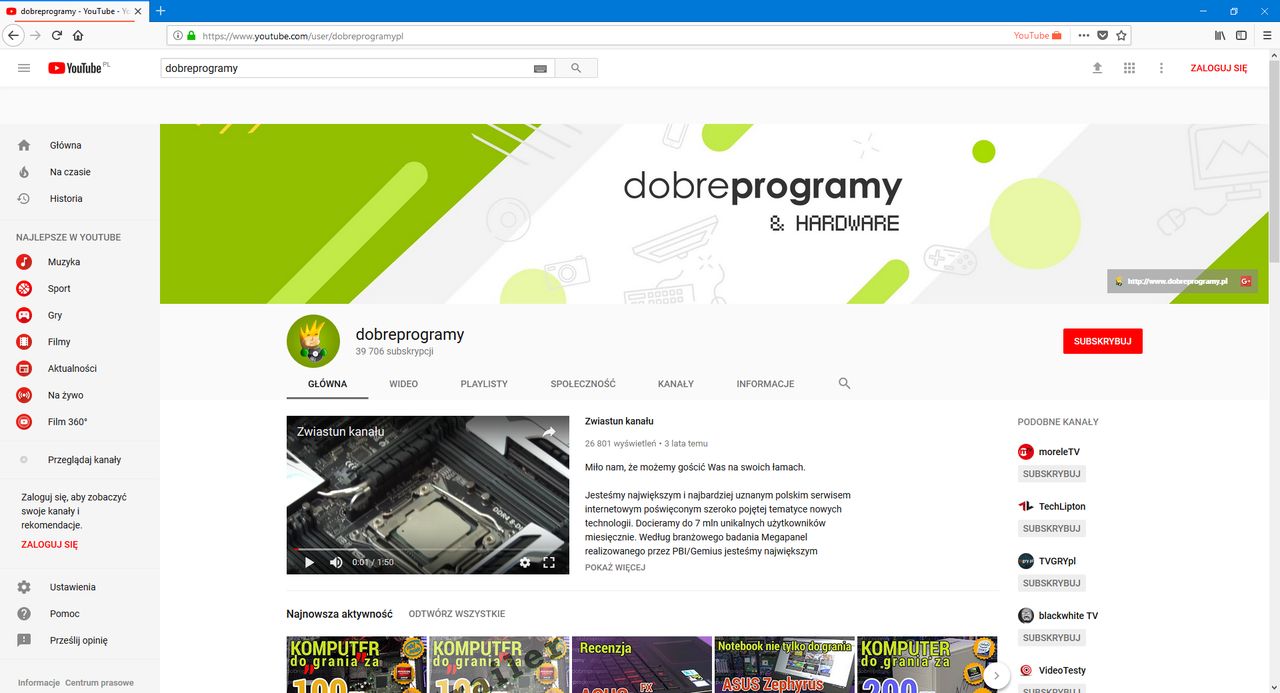Screen dimensions: 1280x693
Task: Mute the trailer with the volume icon
Action: pyautogui.click(x=336, y=562)
